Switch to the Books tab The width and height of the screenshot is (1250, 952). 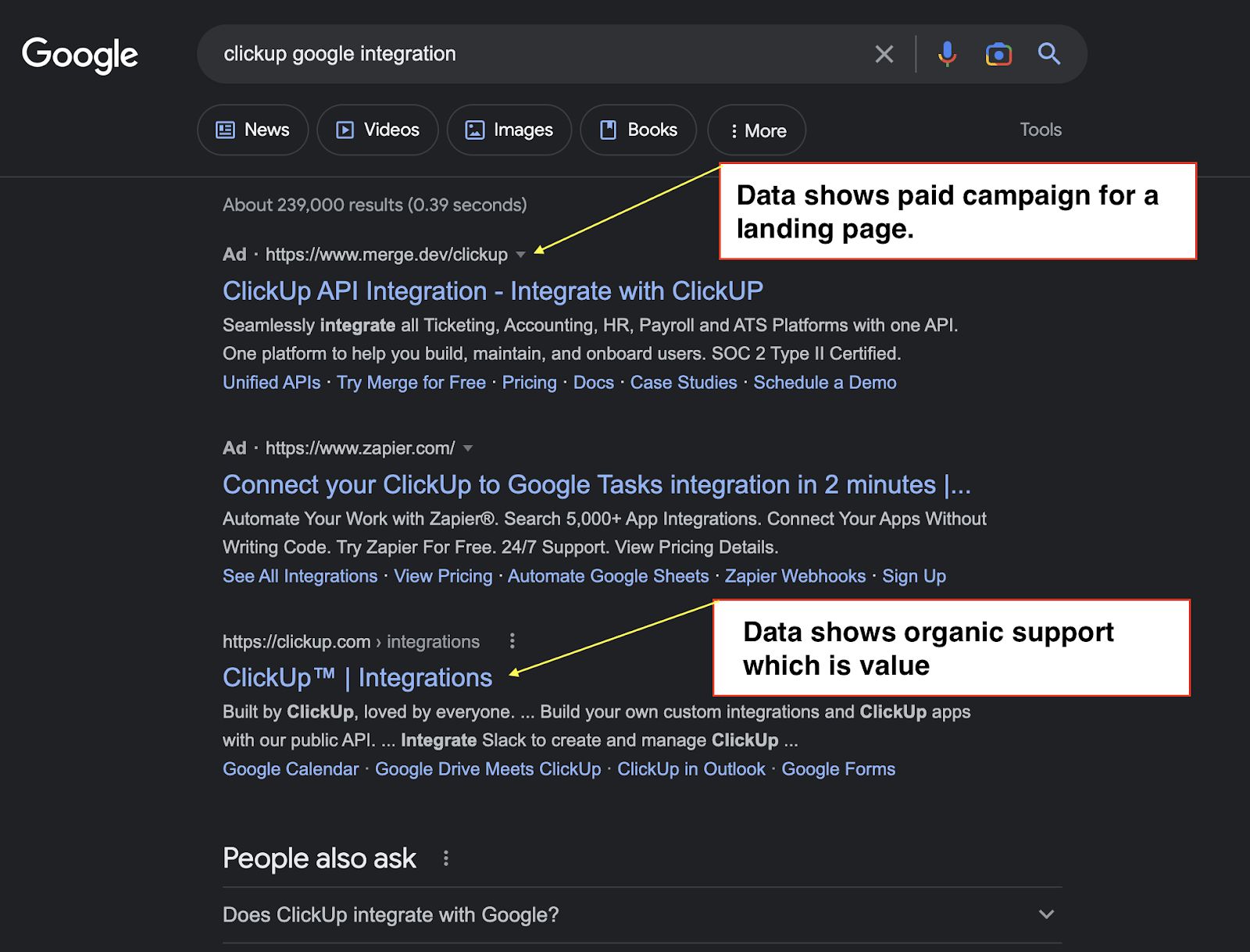coord(638,130)
